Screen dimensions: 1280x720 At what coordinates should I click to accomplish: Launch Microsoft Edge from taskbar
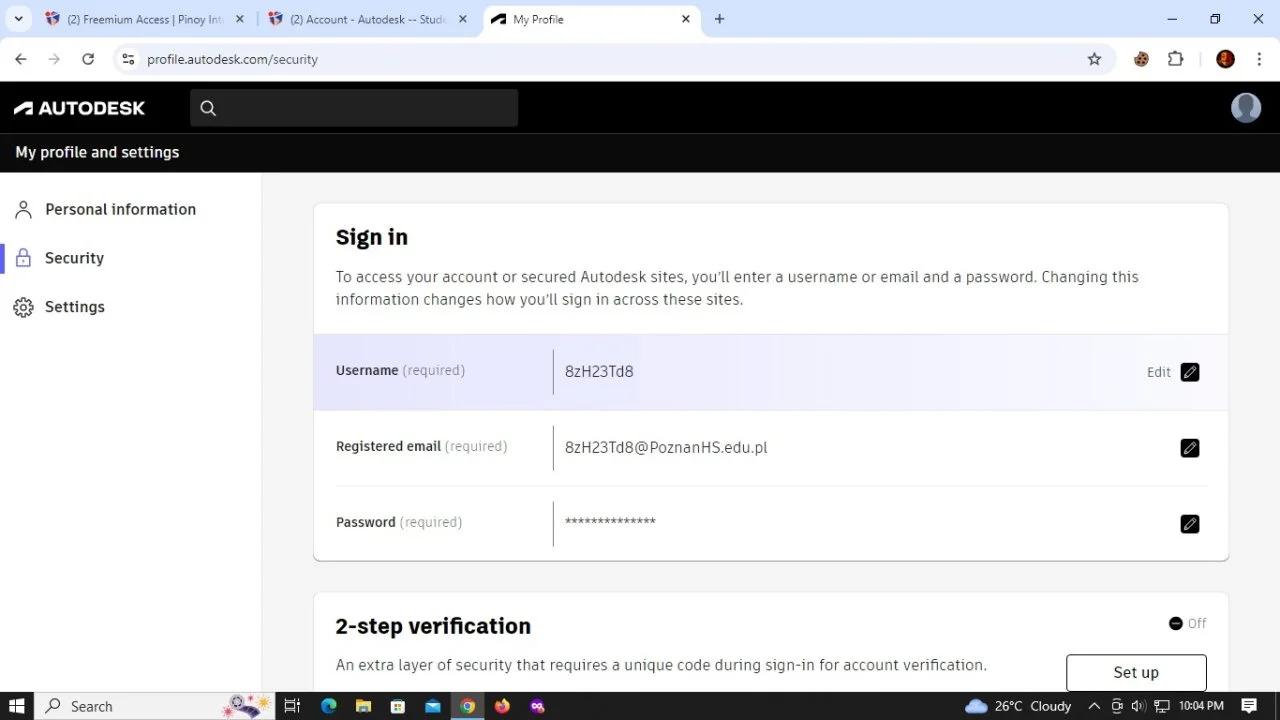[x=328, y=706]
